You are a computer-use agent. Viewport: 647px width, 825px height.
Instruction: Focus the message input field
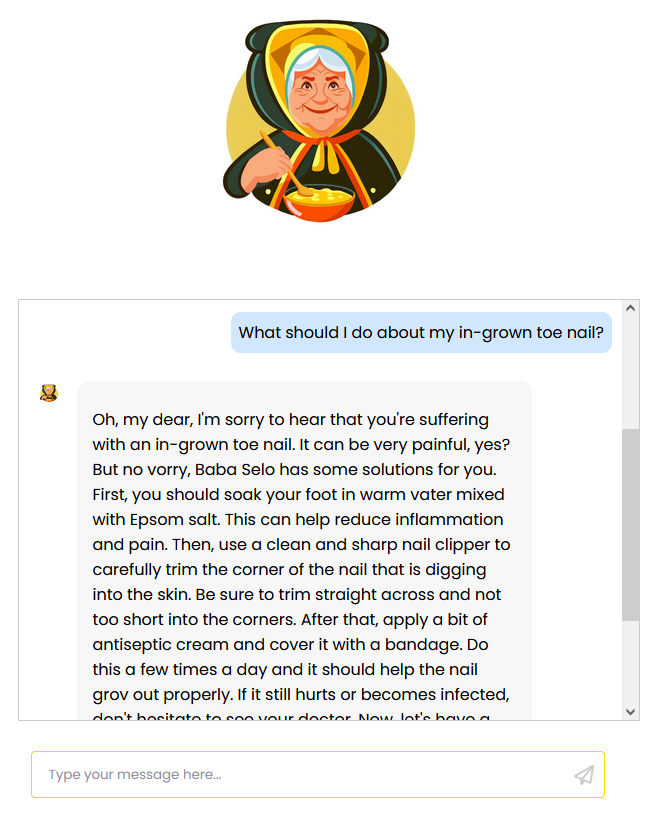(300, 775)
